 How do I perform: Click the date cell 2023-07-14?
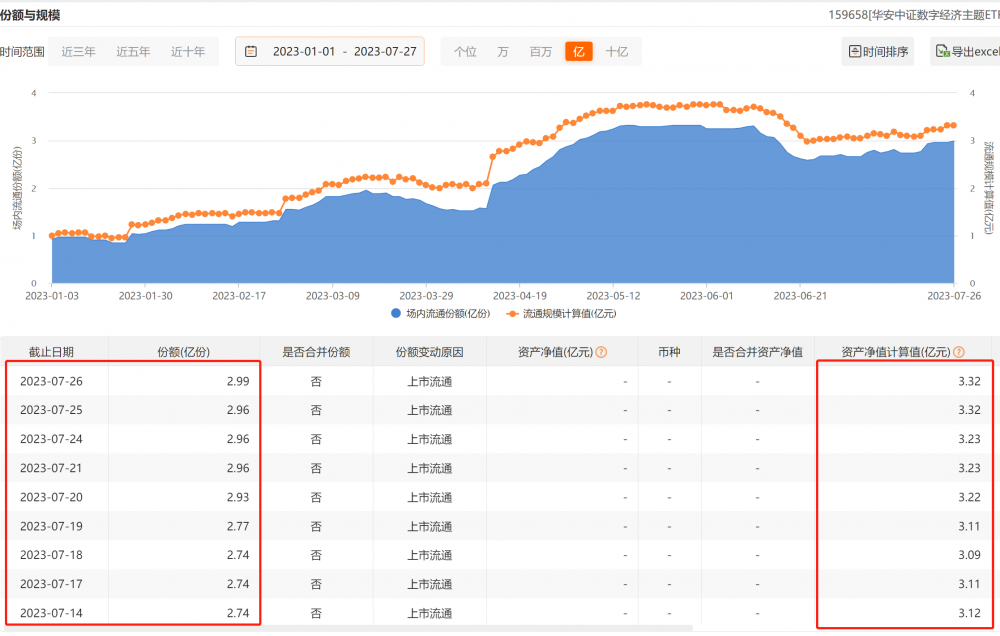click(x=51, y=614)
